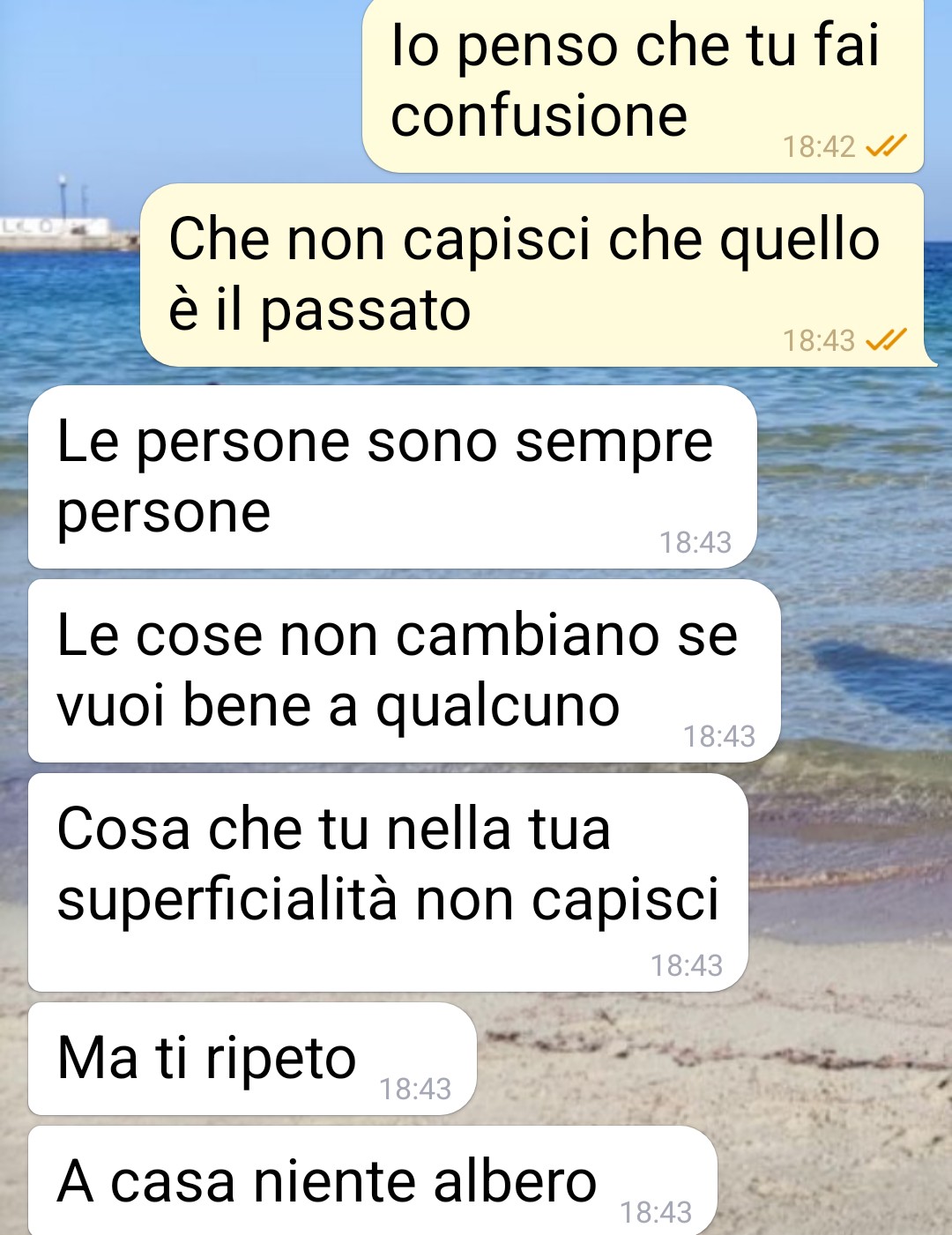Tap the word "superficialità" in the received message

pos(227,900)
